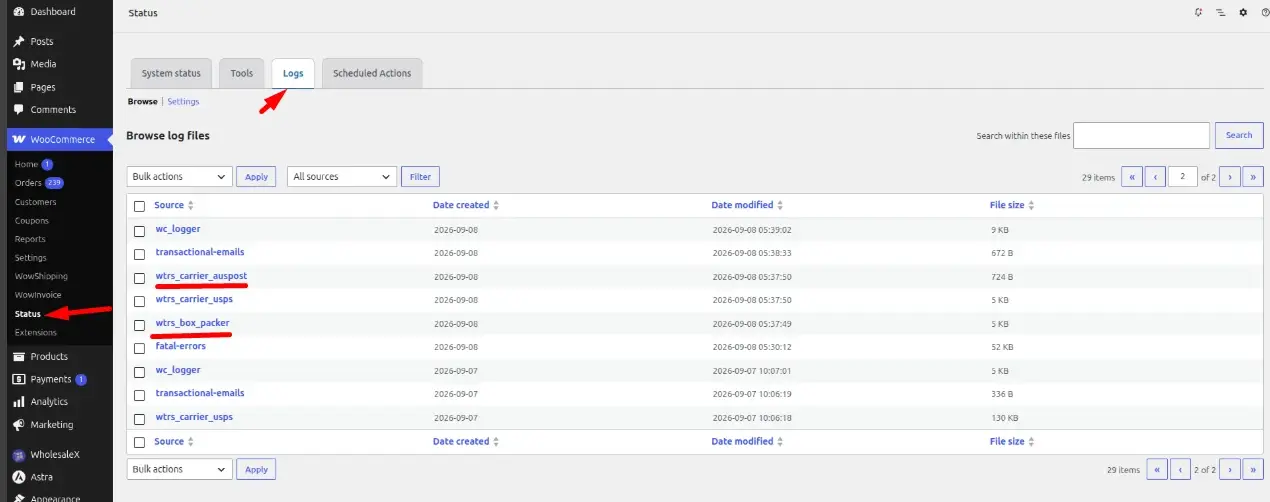Click the top current page number field
Image resolution: width=1270 pixels, height=502 pixels.
[1184, 177]
